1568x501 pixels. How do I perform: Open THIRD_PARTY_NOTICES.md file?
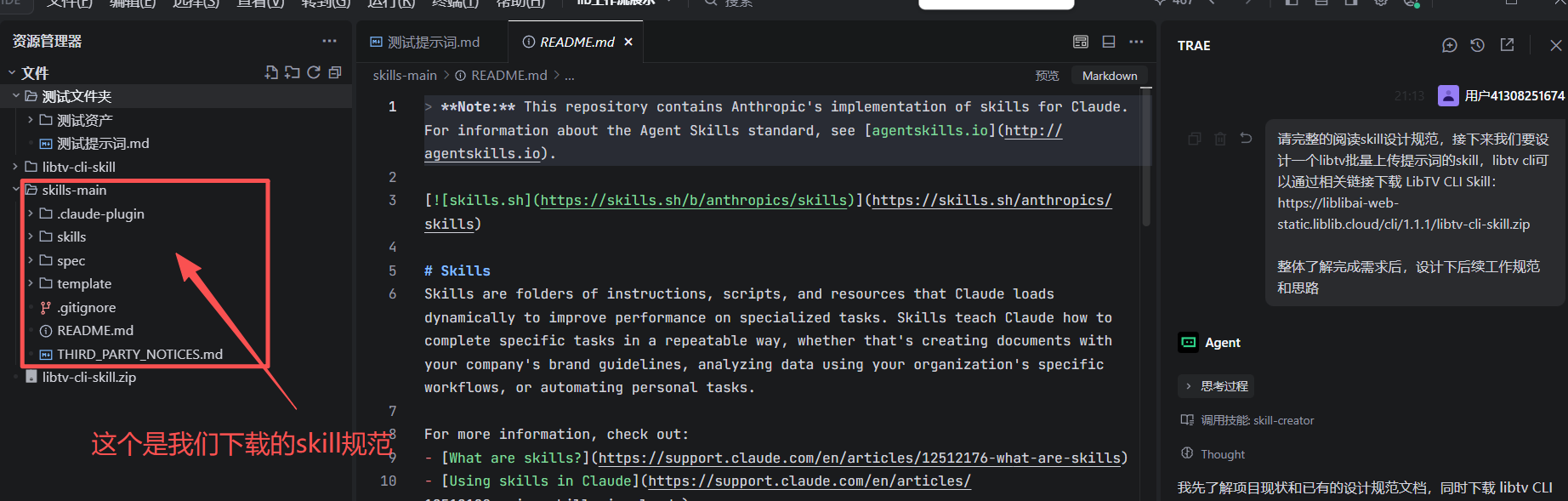tap(139, 354)
